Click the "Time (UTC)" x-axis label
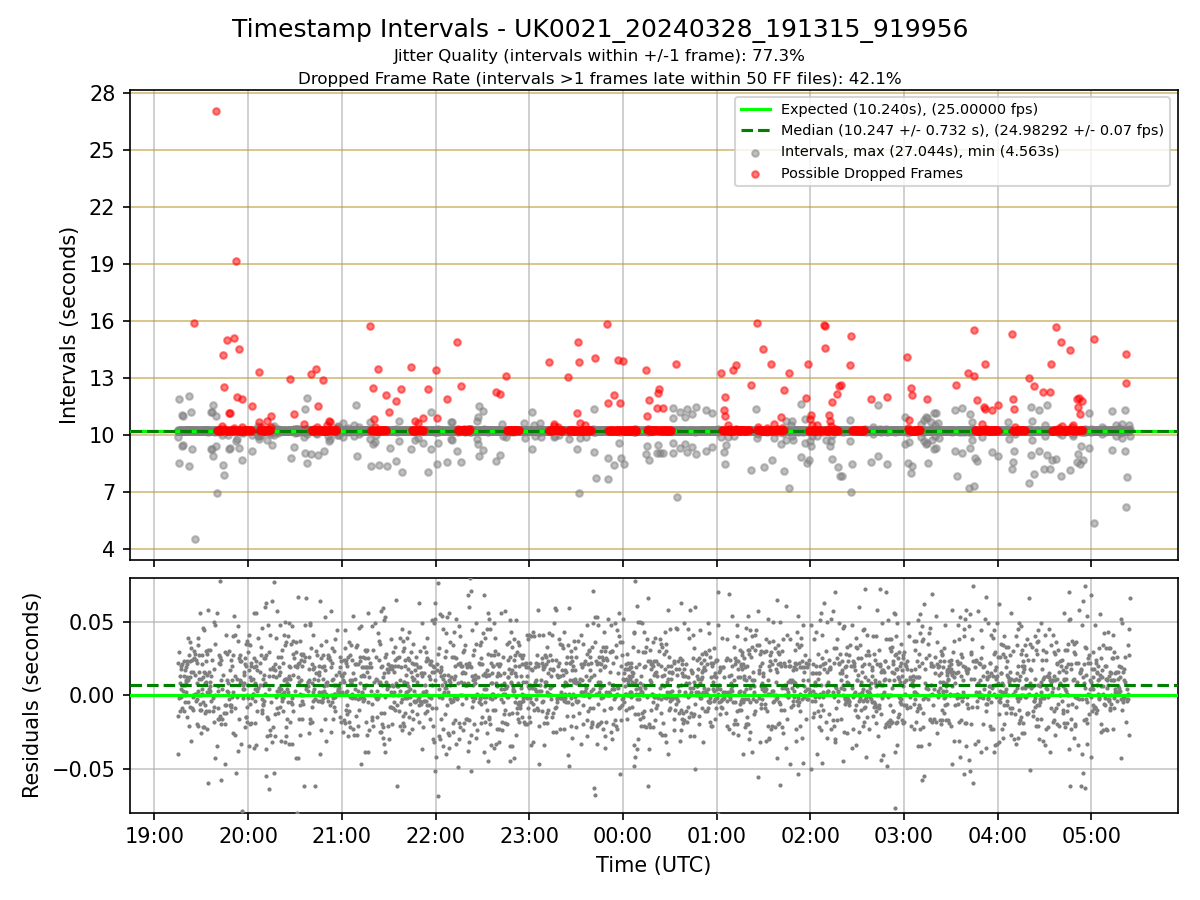Image resolution: width=1200 pixels, height=900 pixels. 653,865
